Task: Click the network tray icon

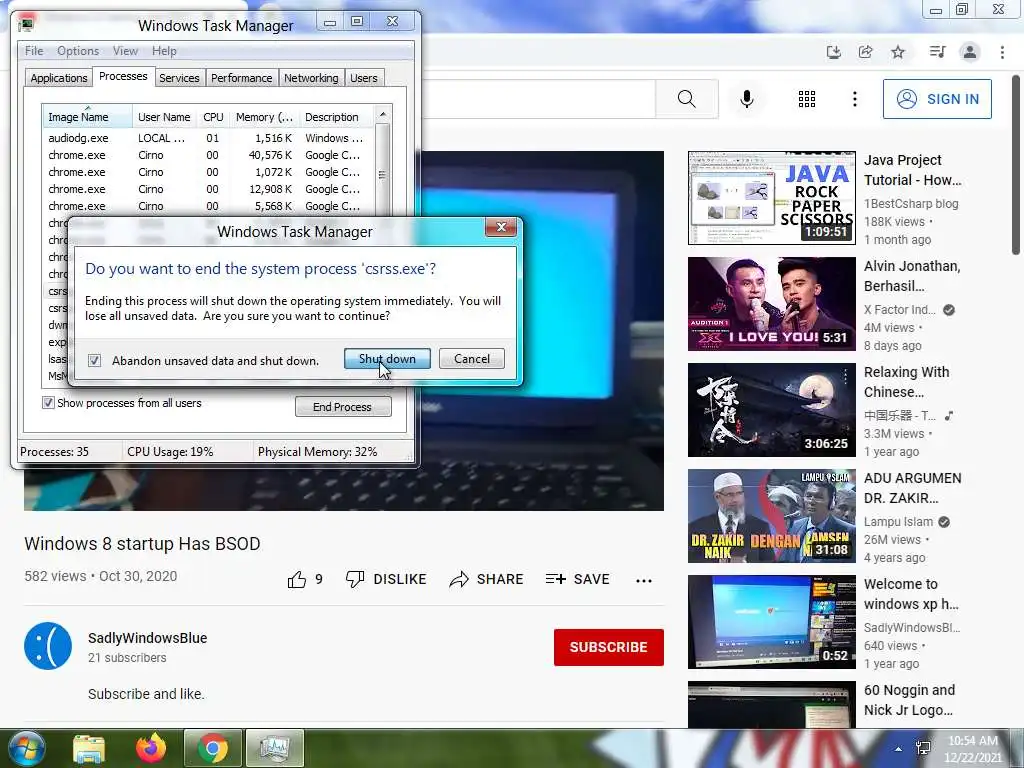Action: (x=923, y=748)
